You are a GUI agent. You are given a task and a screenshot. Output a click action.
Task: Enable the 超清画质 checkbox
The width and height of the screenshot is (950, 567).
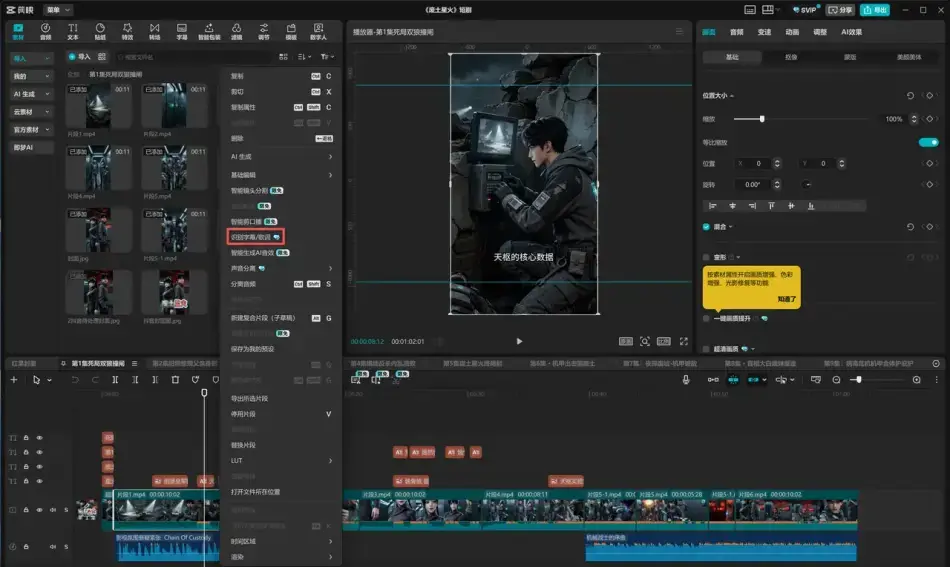tap(706, 349)
